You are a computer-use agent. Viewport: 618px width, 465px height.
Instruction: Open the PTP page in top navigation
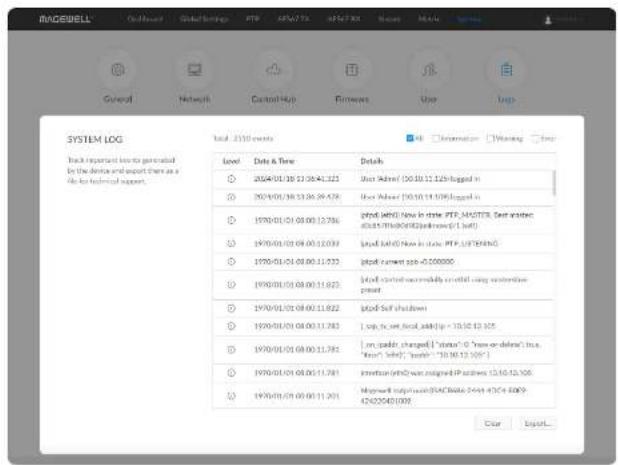click(253, 19)
